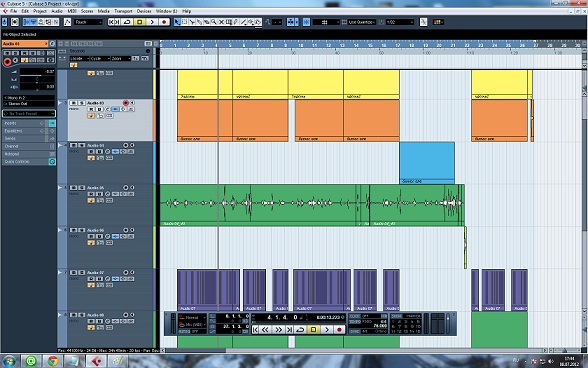Viewport: 588px width, 368px height.
Task: Select the Draw pencil tool
Action: [x=236, y=22]
